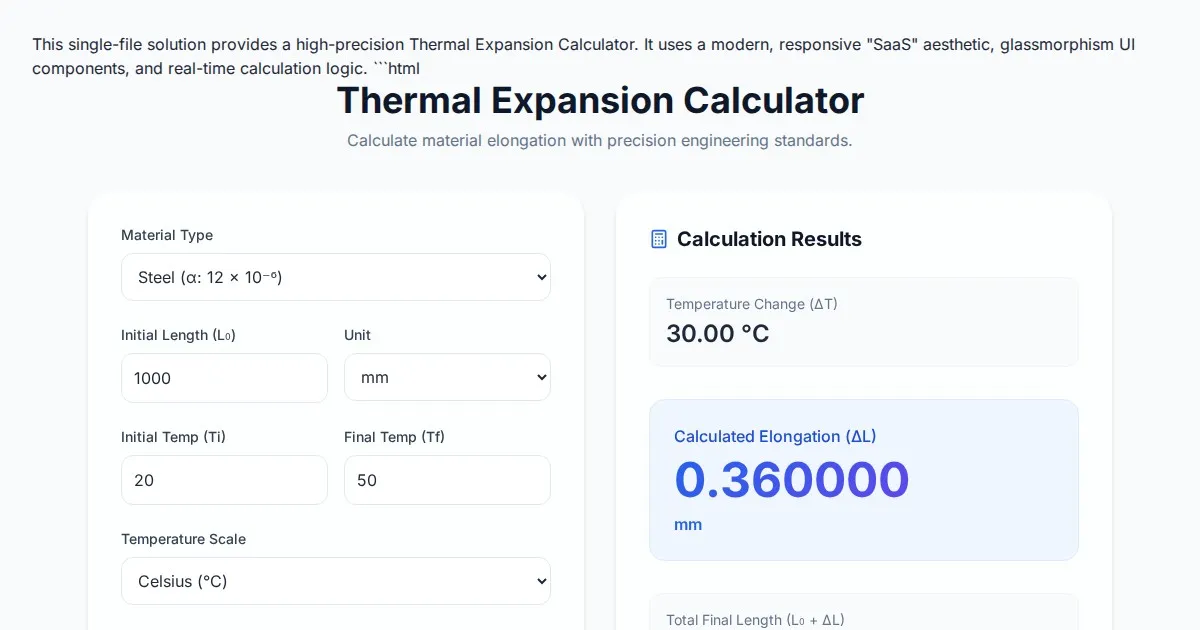Open the Temperature Scale dropdown
1200x630 pixels.
coord(335,581)
